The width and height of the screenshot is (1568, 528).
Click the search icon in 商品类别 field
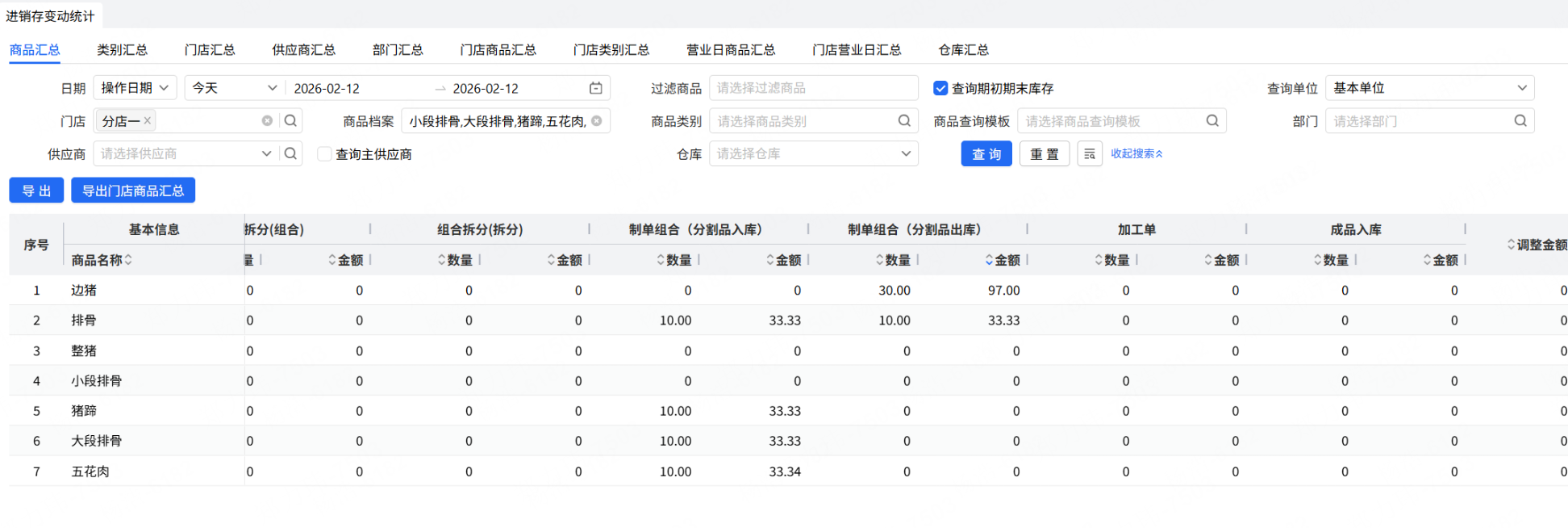click(904, 121)
